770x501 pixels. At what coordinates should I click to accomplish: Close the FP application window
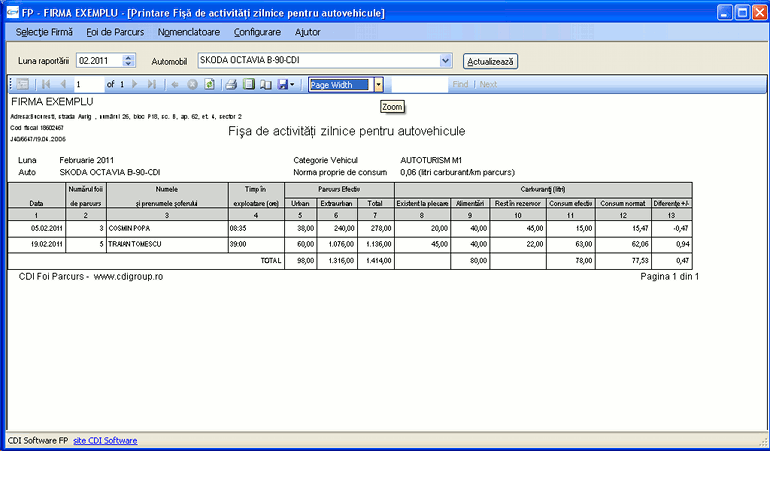[760, 13]
